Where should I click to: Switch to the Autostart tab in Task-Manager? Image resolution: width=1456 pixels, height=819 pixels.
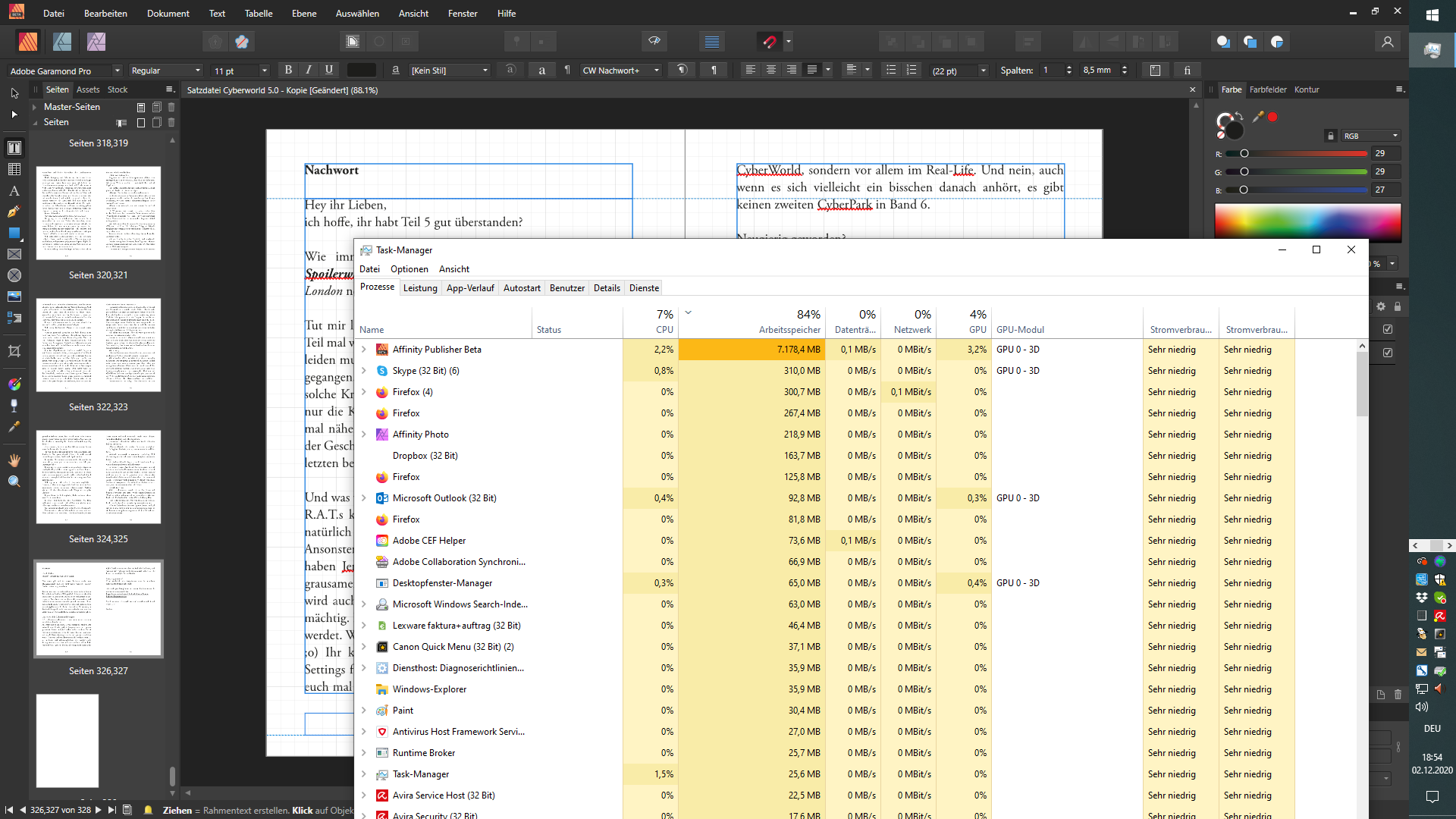point(522,288)
